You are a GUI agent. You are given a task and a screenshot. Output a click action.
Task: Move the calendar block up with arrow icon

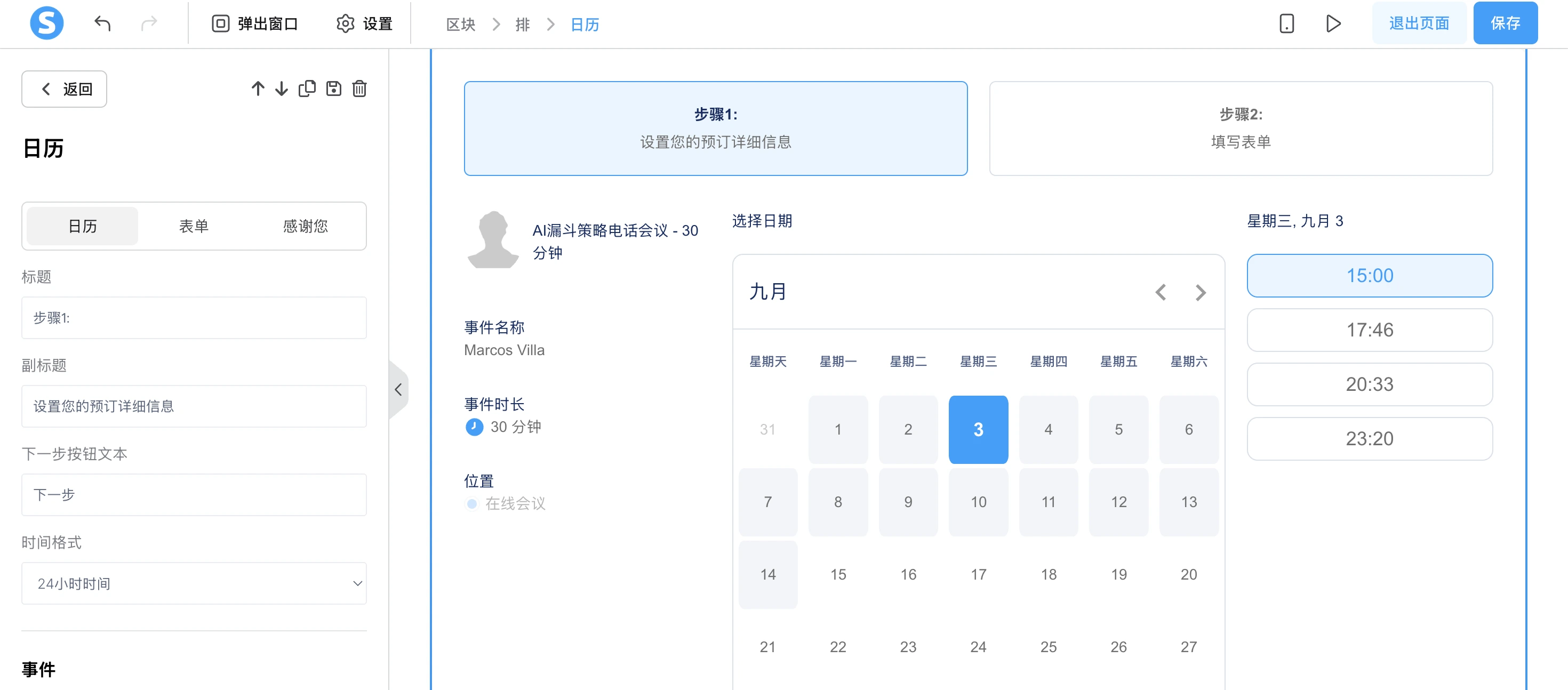click(258, 88)
